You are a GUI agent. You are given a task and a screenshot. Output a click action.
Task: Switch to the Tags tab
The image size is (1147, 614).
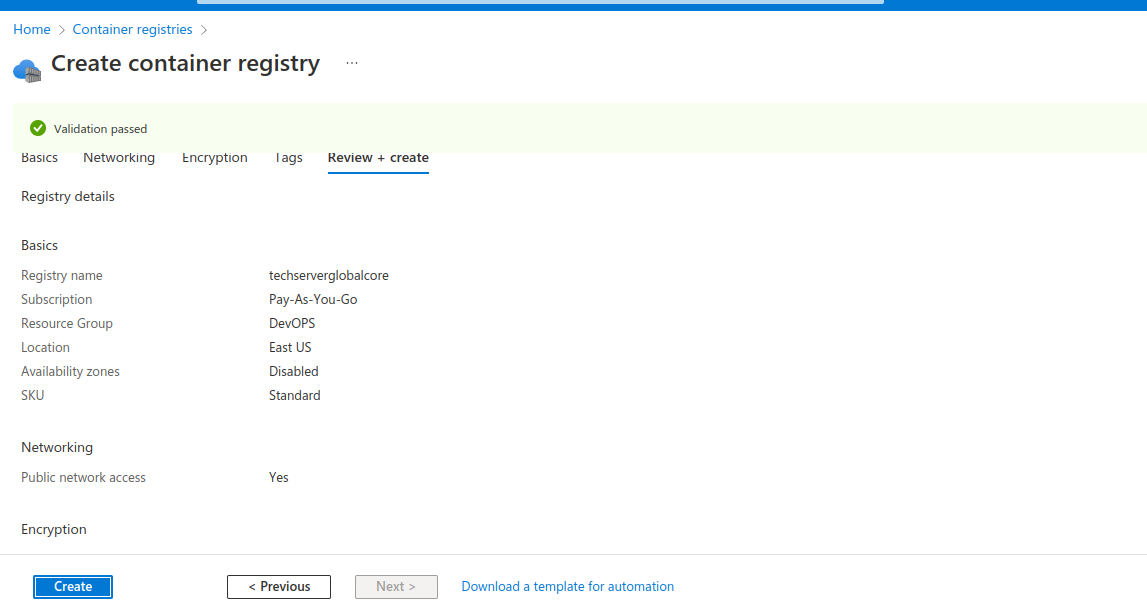(x=288, y=157)
